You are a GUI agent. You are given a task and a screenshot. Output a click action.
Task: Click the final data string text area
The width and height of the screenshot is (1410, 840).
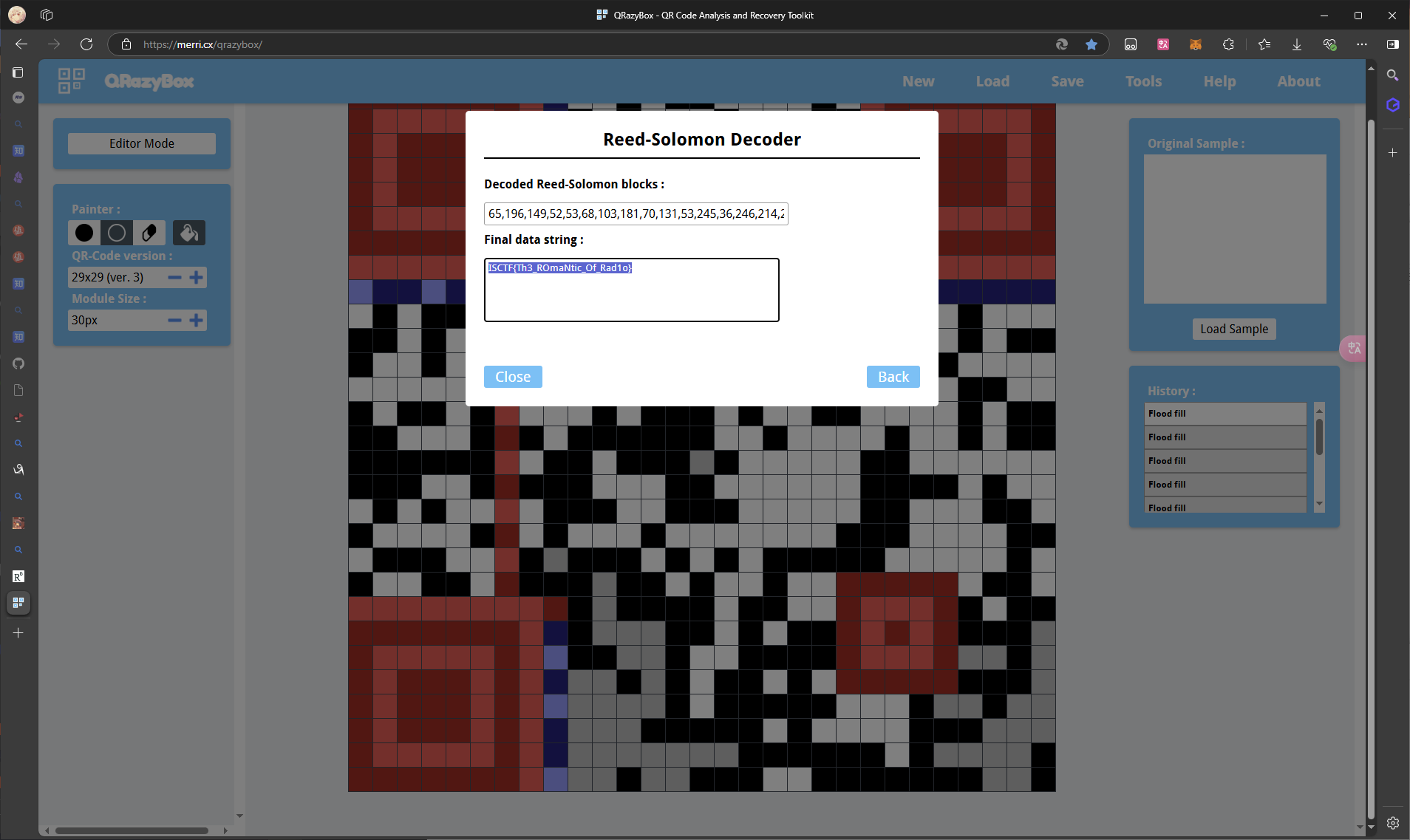coord(632,290)
